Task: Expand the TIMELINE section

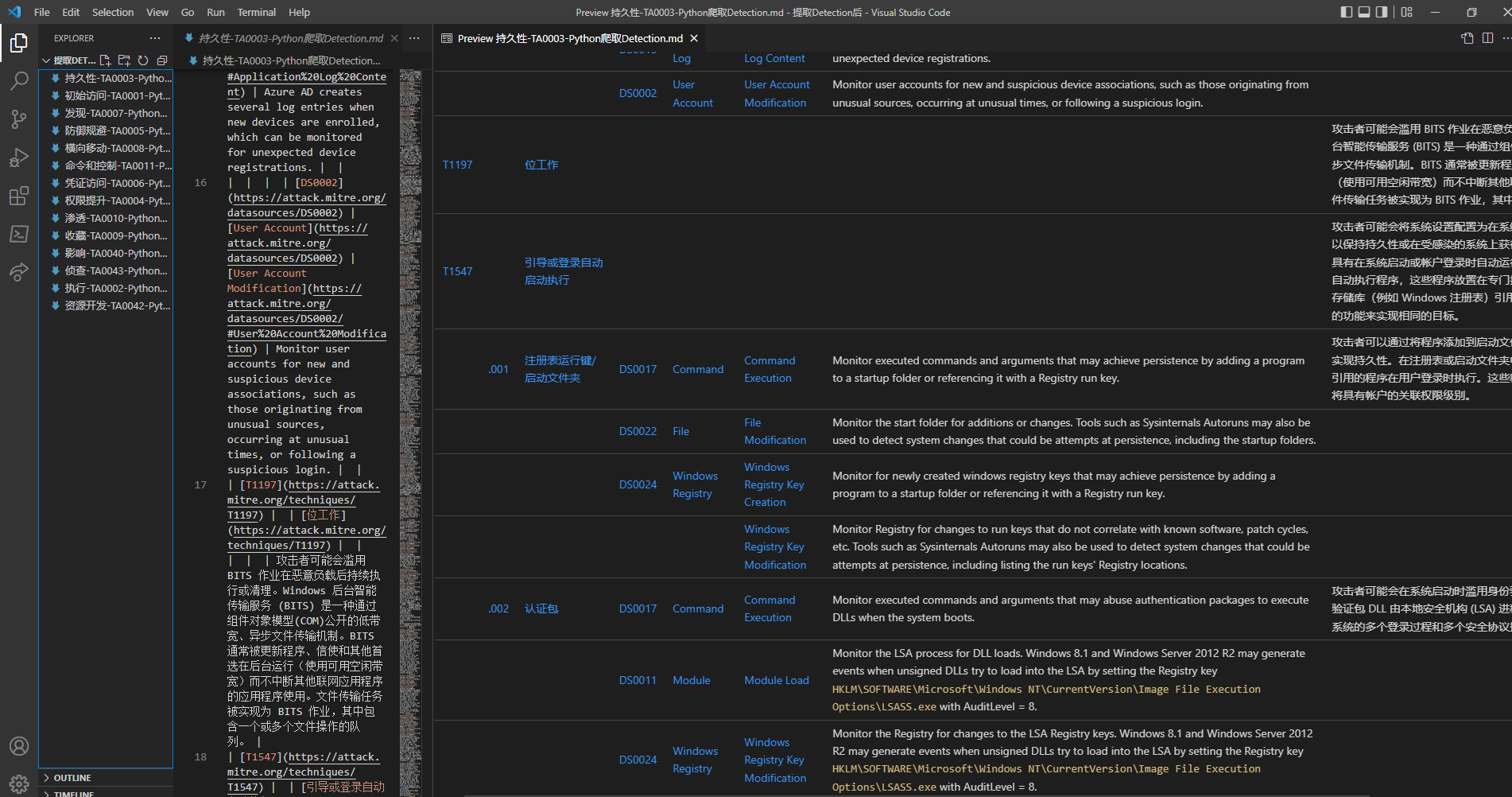Action: [x=106, y=793]
